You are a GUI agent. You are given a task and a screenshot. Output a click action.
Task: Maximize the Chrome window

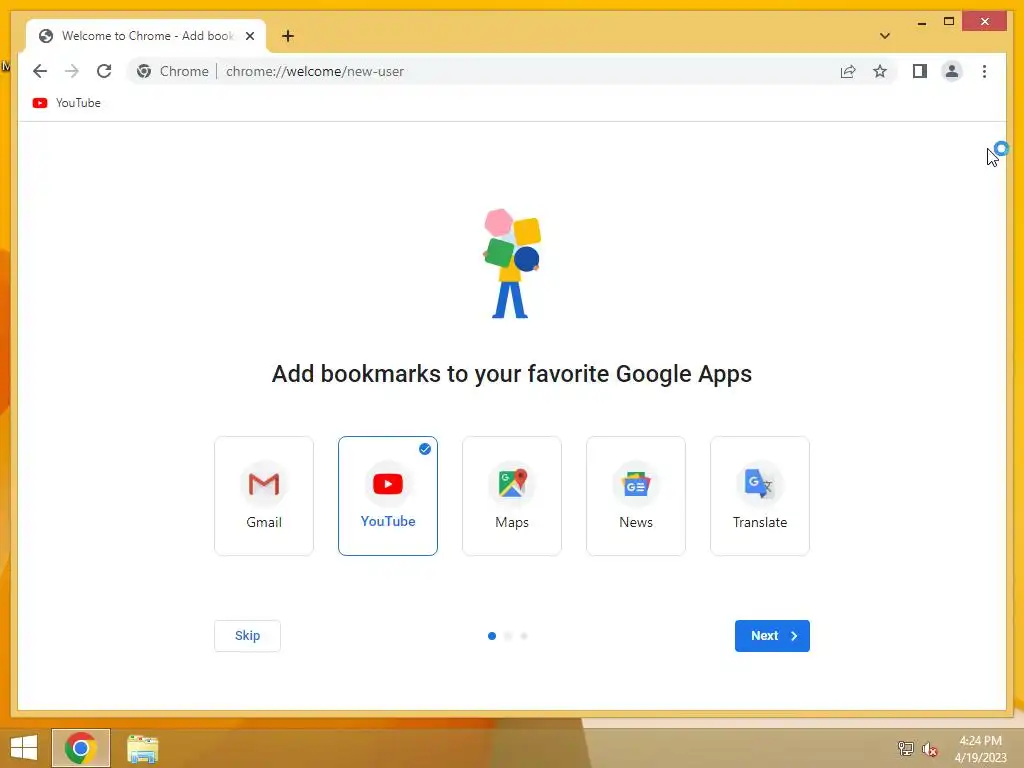pyautogui.click(x=949, y=22)
